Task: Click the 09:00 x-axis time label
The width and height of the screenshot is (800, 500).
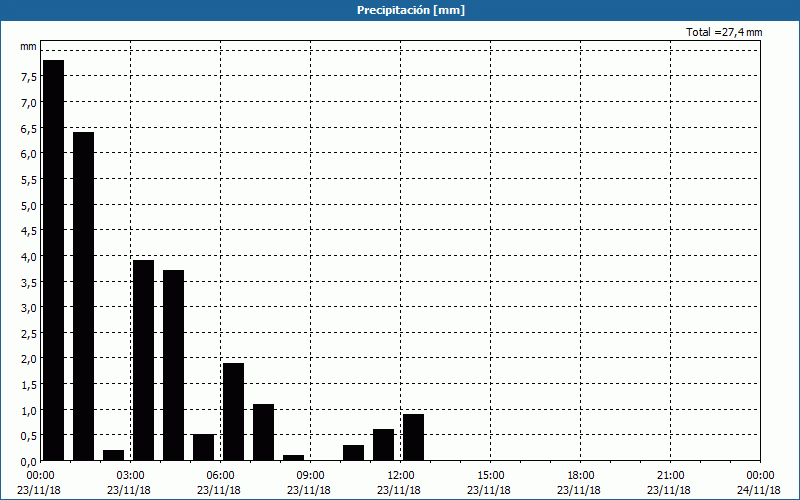Action: click(310, 476)
